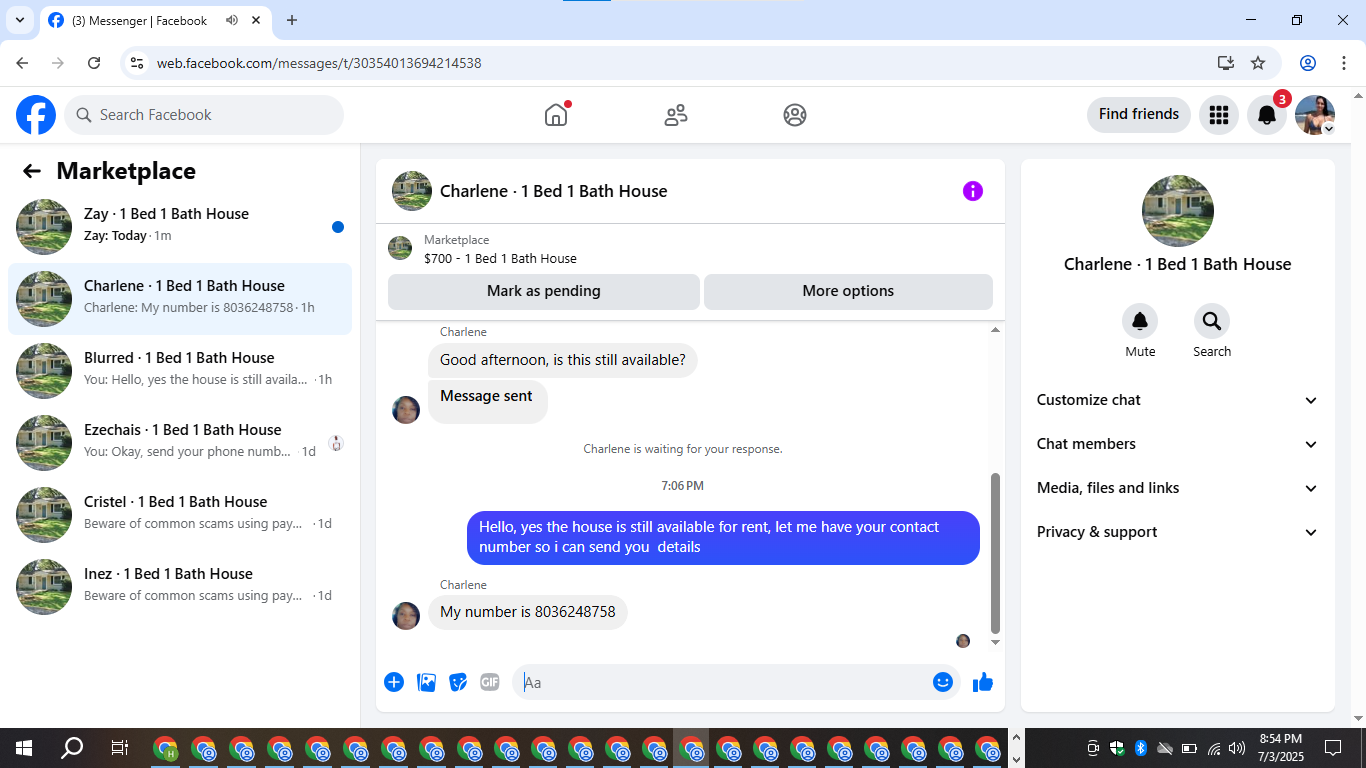Click Charlene's avatar beside her number message
This screenshot has width=1366, height=768.
(406, 615)
